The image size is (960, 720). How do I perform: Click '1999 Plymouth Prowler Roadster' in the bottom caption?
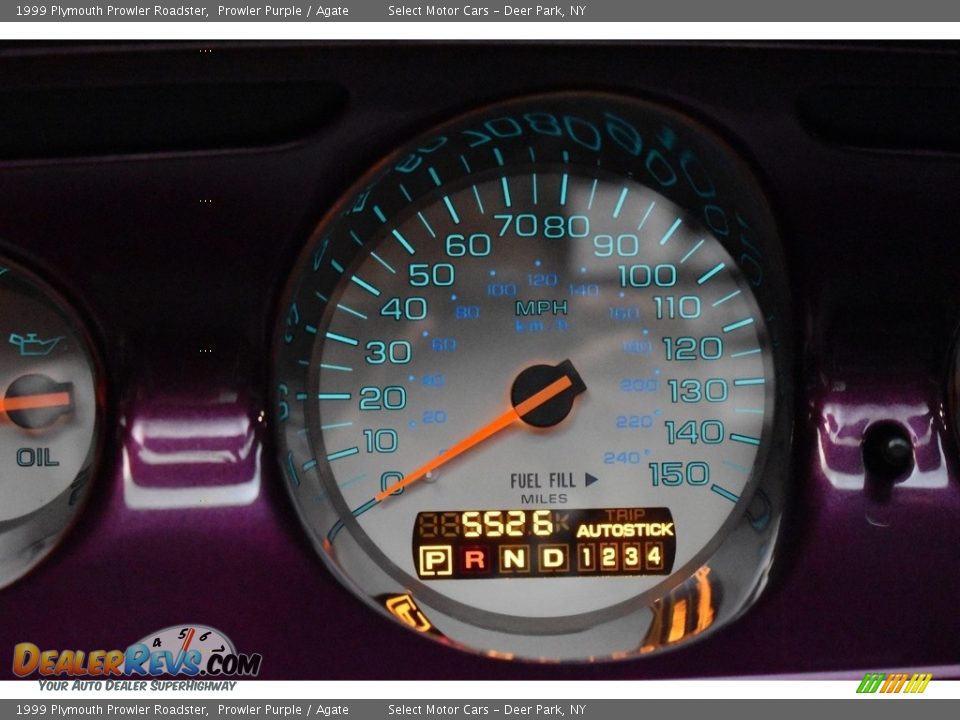(x=111, y=710)
